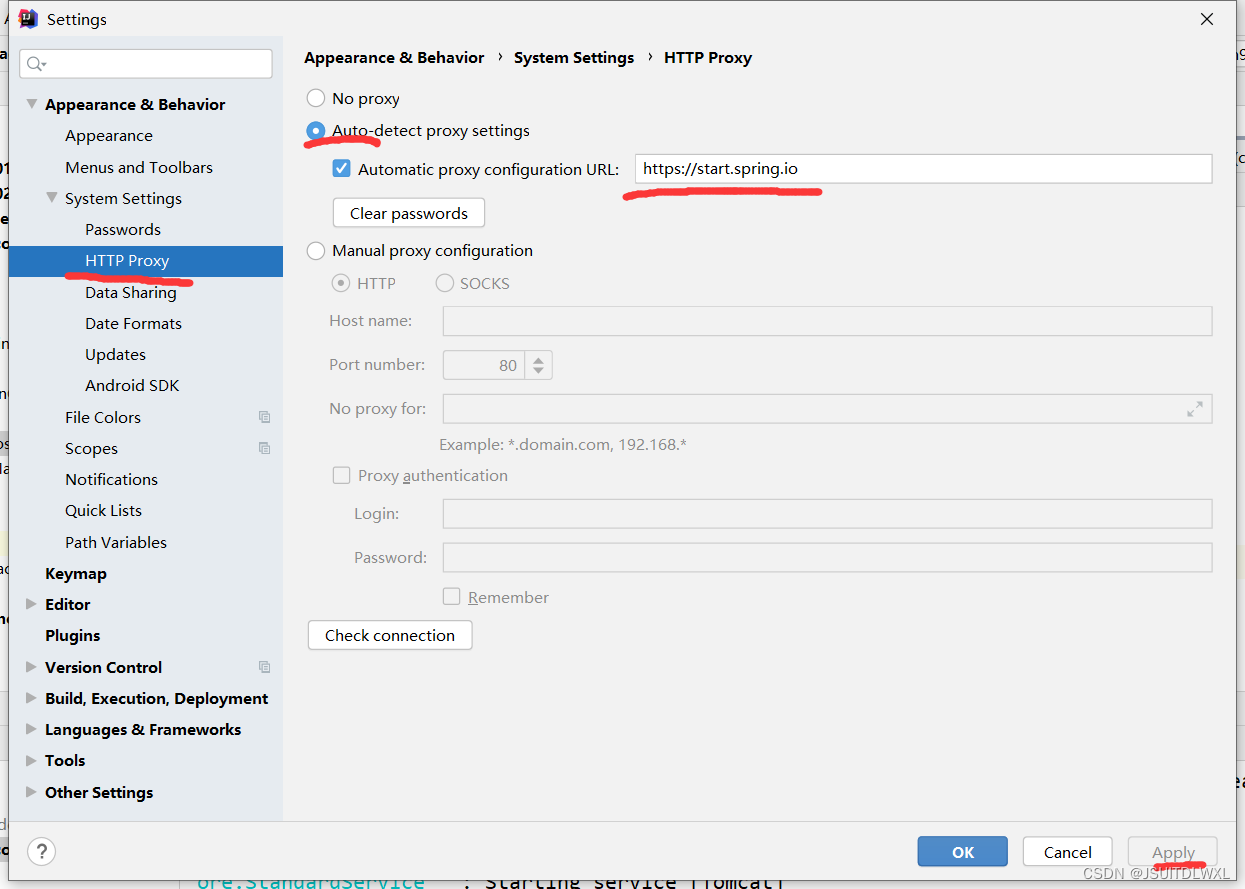Click the expand icon inside No proxy for field
This screenshot has width=1245, height=889.
pyautogui.click(x=1194, y=409)
